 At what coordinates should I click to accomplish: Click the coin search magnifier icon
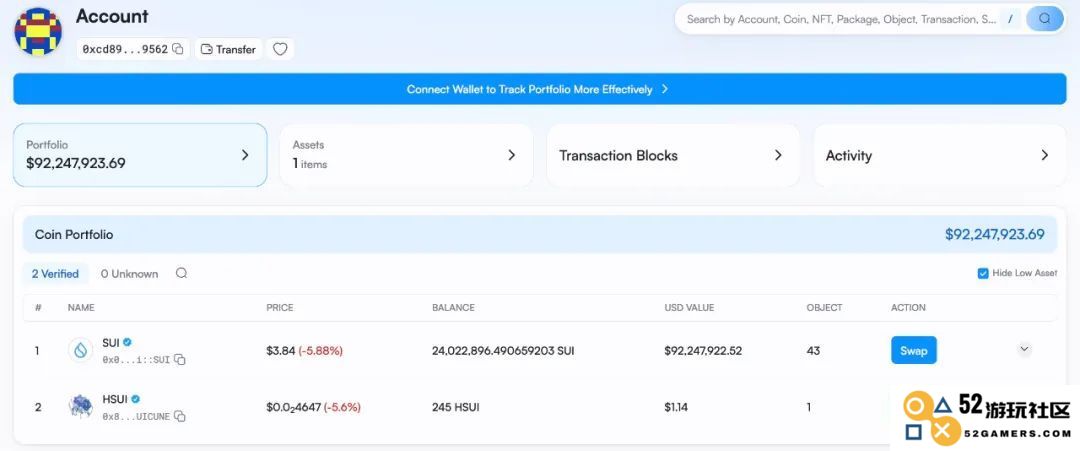click(181, 273)
